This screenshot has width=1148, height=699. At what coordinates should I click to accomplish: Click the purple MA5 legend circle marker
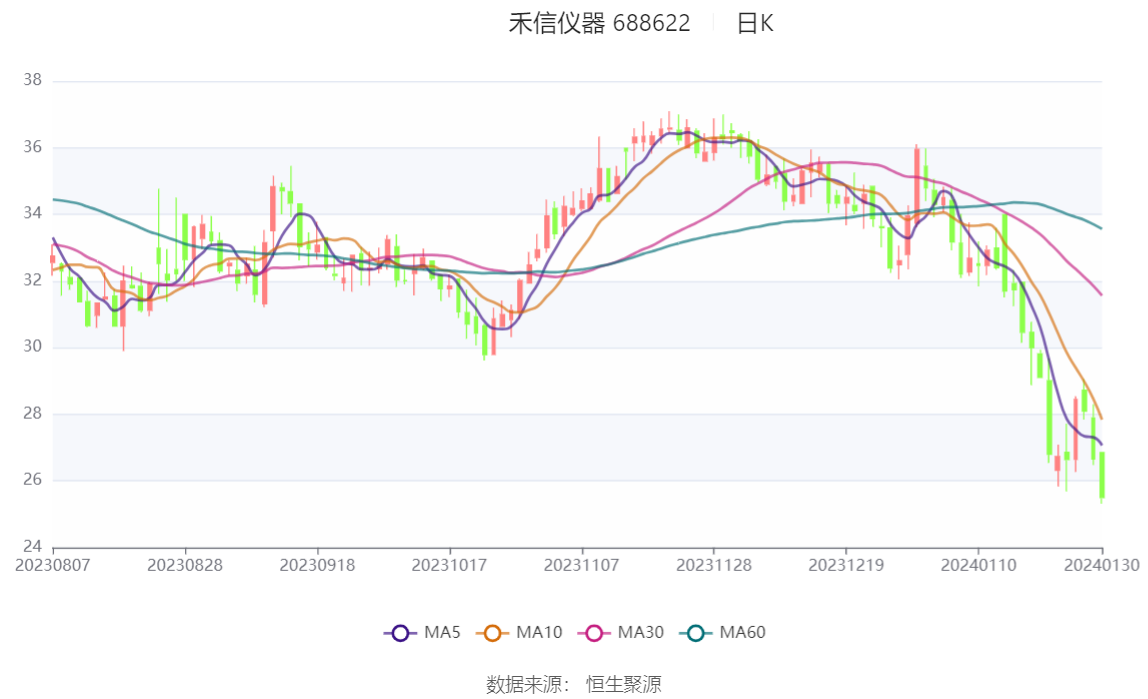400,632
